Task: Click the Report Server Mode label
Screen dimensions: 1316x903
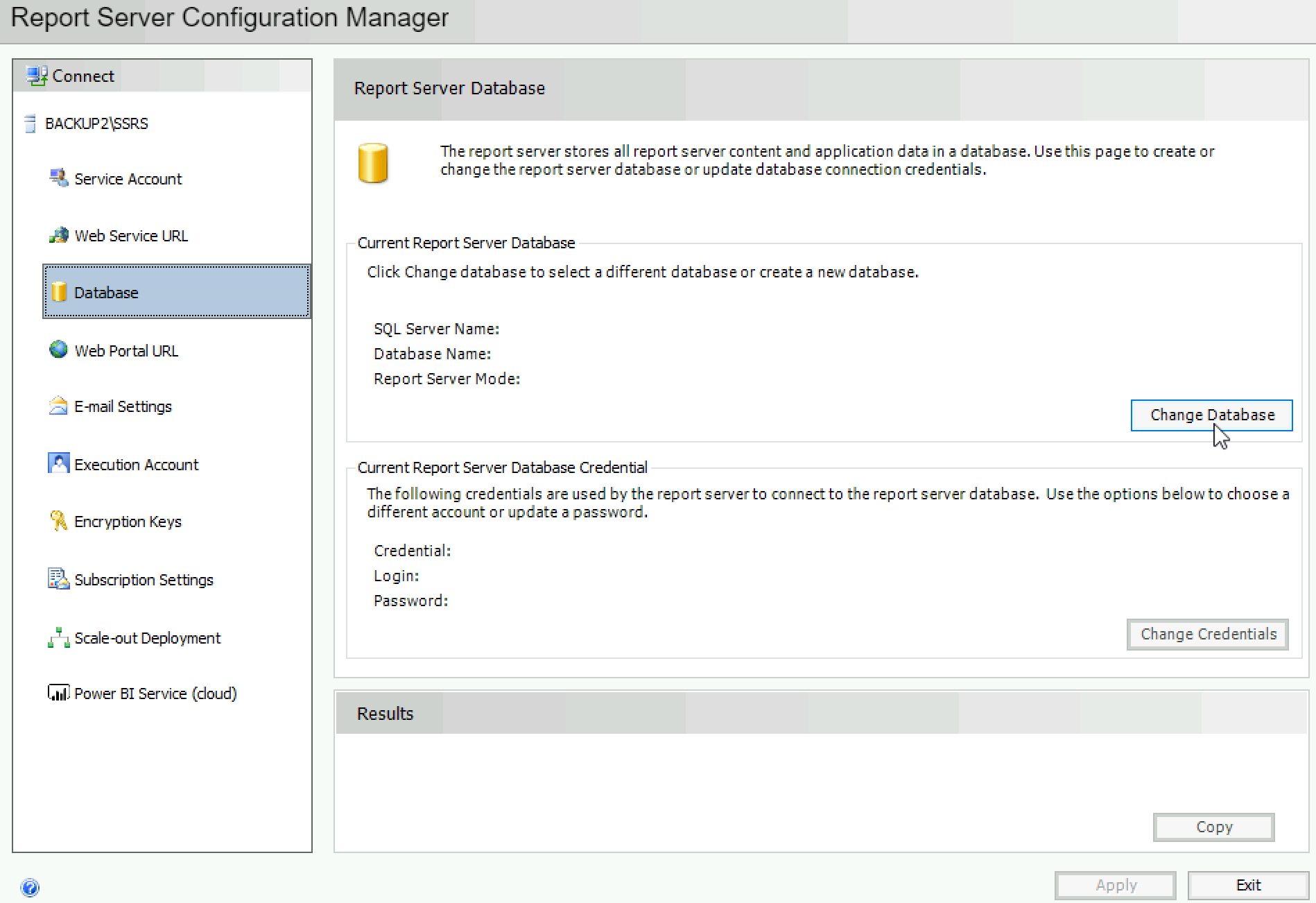Action: 447,379
